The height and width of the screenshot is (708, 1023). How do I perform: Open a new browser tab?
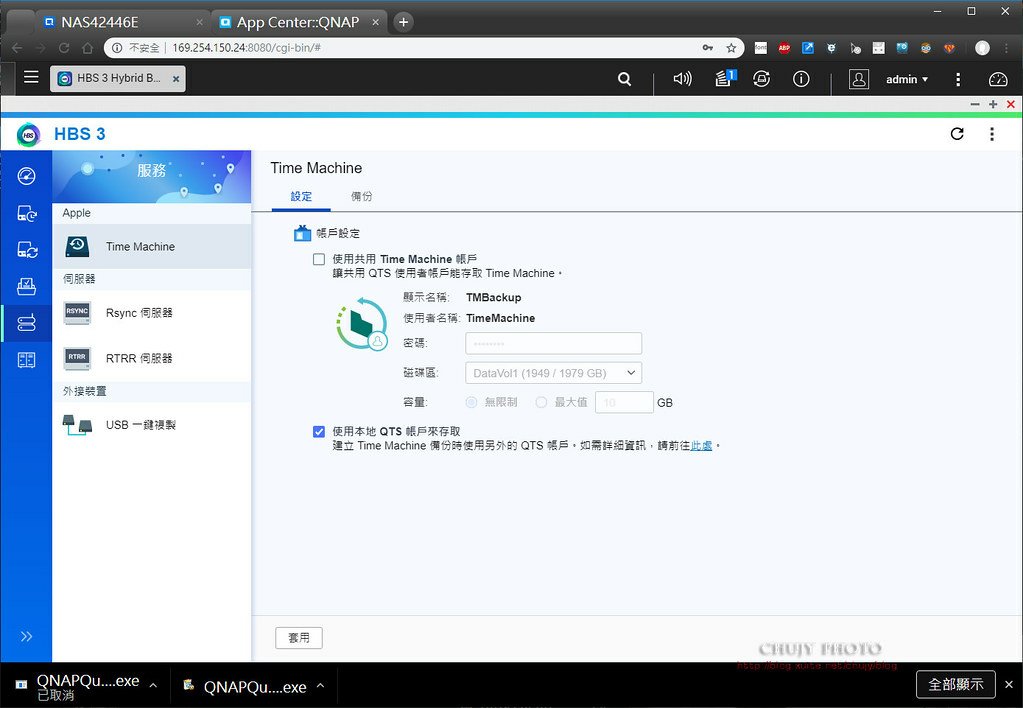click(403, 22)
